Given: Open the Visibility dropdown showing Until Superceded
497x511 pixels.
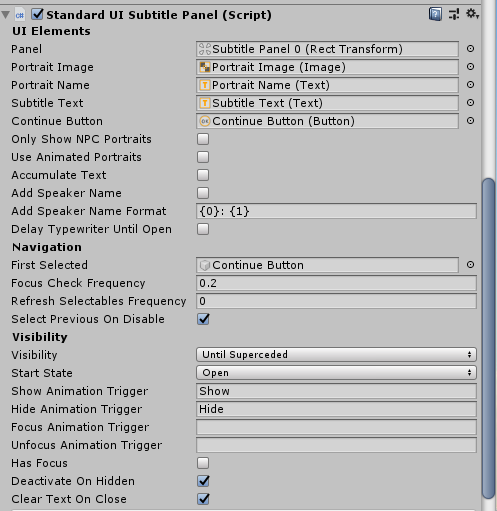Looking at the screenshot, I should pyautogui.click(x=336, y=355).
